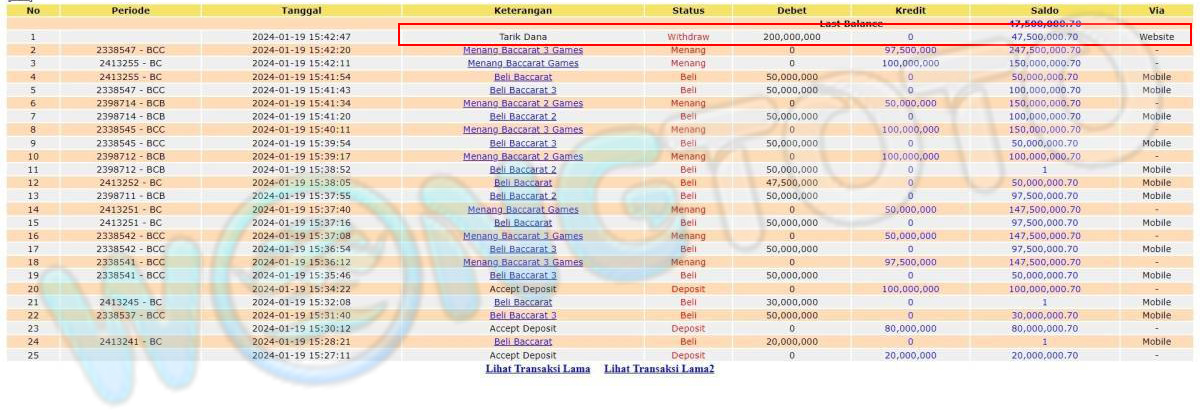Open 'Menang Baccarat 3 Games' in row 2
Image resolution: width=1200 pixels, height=416 pixels.
(522, 50)
